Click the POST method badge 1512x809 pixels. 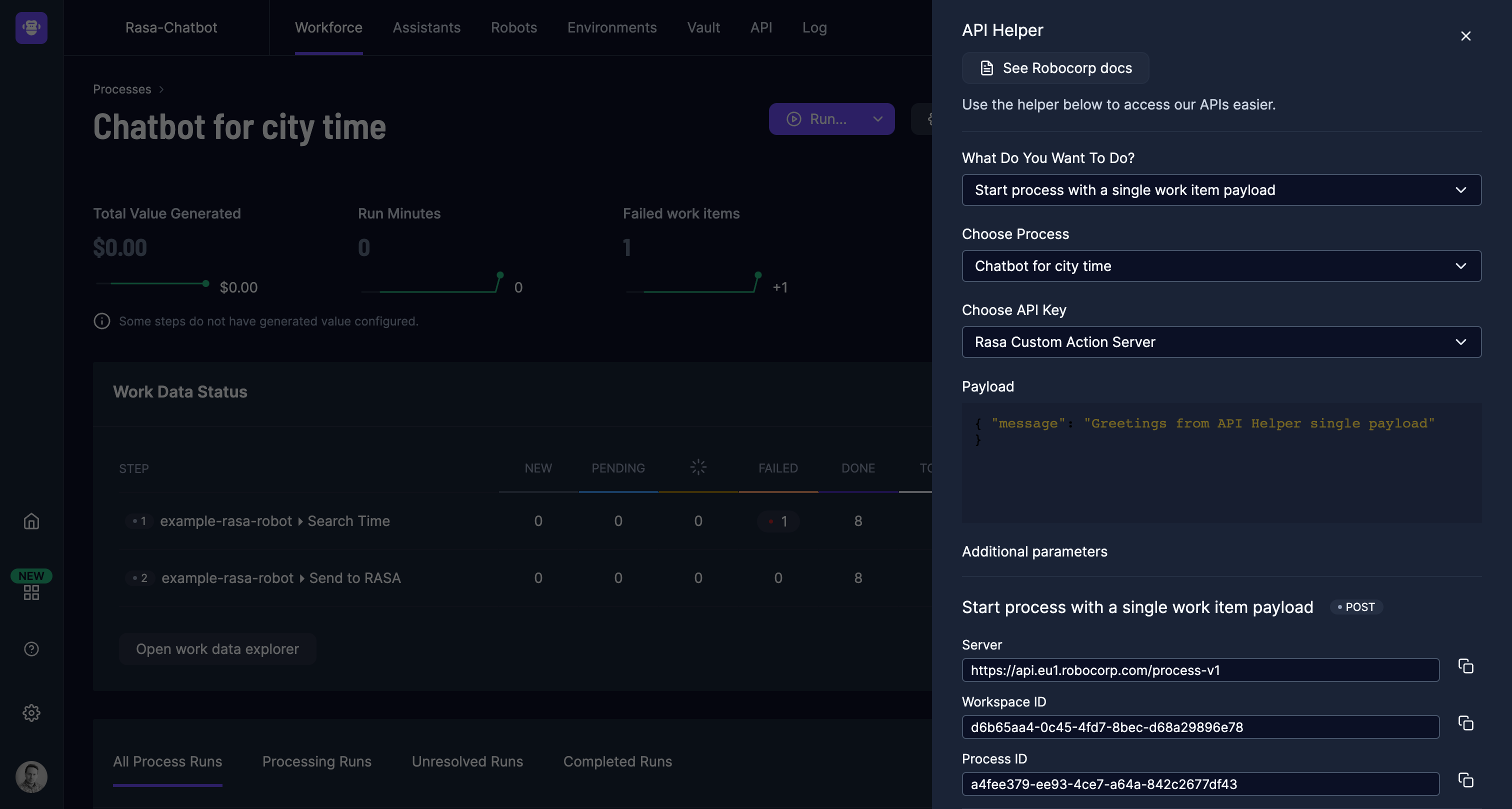point(1356,607)
